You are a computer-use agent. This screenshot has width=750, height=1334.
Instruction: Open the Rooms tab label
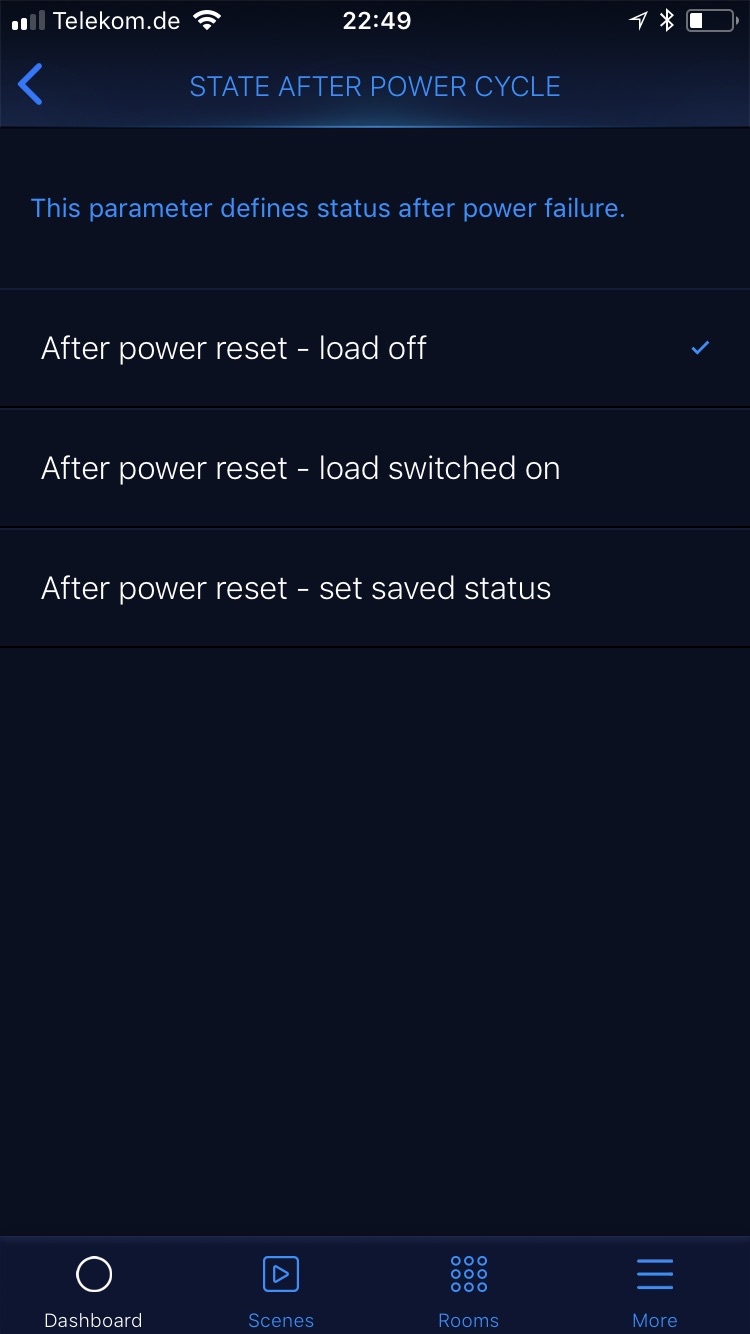click(x=468, y=1320)
